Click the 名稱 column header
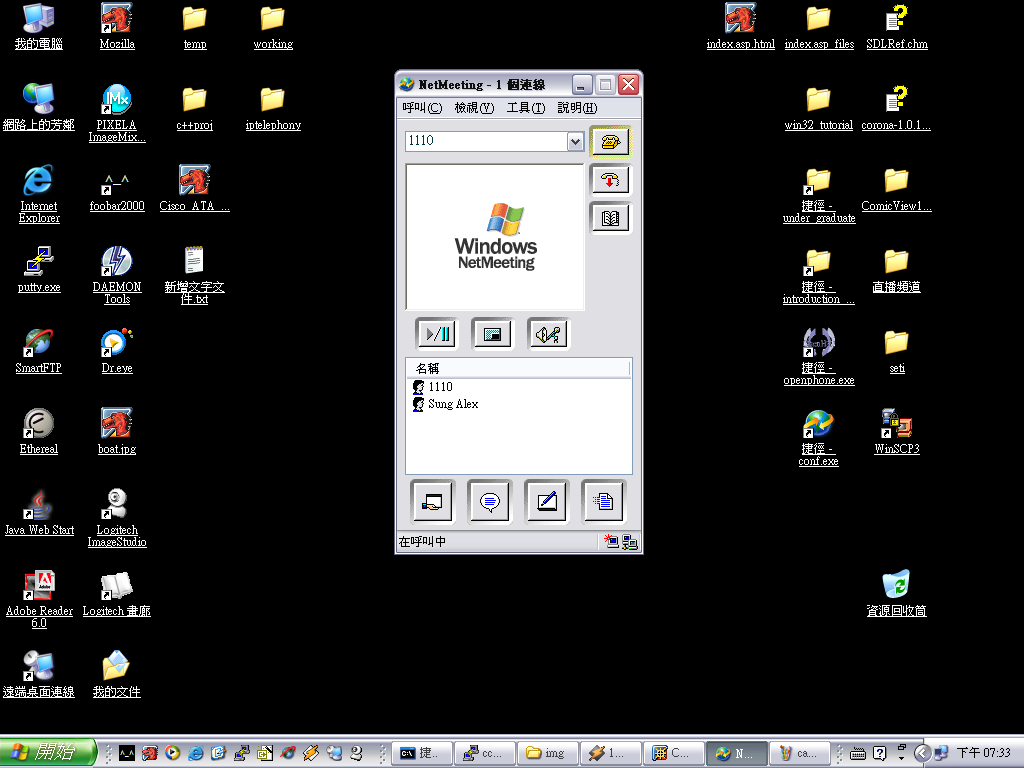The width and height of the screenshot is (1024, 768). 518,368
